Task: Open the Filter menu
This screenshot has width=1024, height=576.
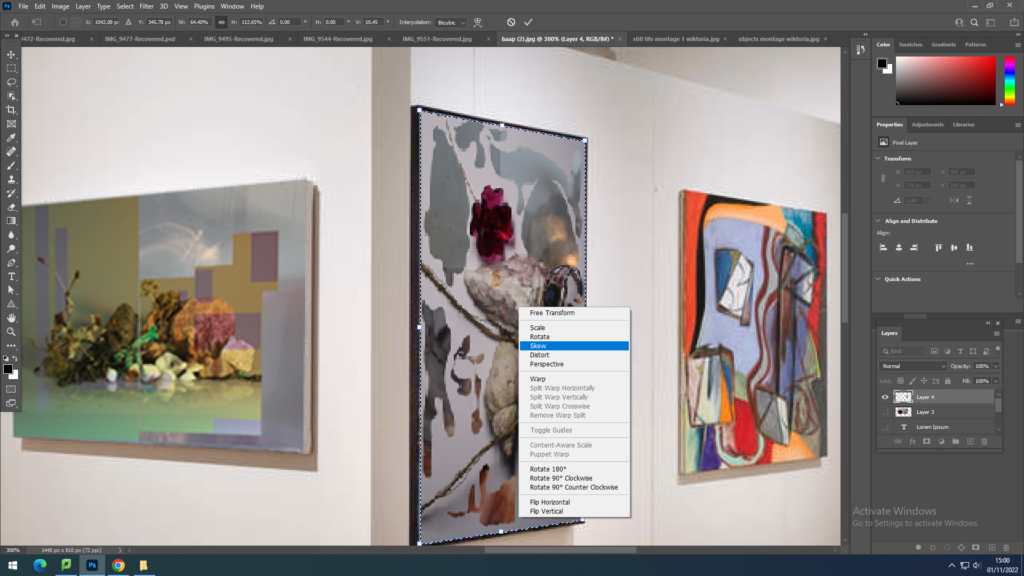Action: 146,7
